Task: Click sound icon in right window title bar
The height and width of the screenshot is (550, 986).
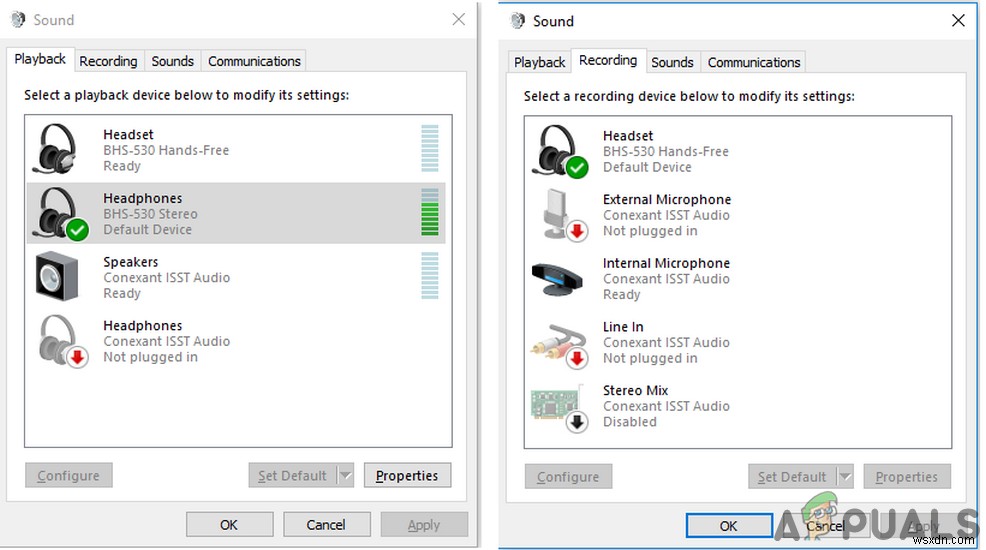Action: 518,21
